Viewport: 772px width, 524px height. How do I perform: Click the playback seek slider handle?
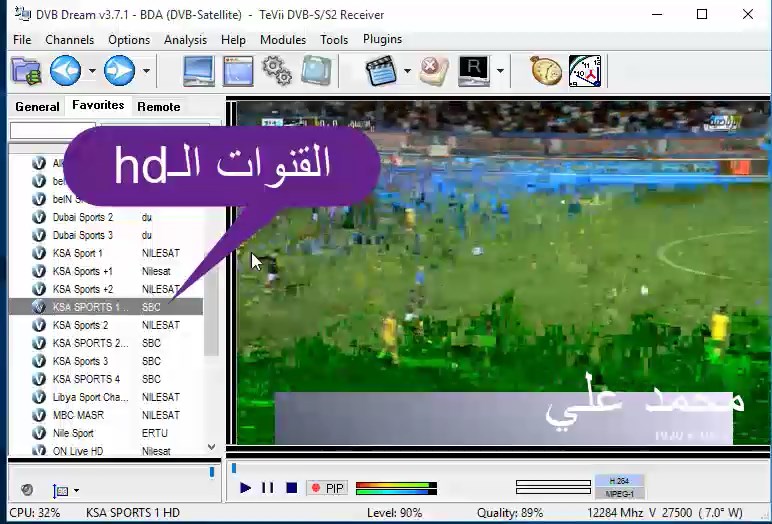click(234, 468)
